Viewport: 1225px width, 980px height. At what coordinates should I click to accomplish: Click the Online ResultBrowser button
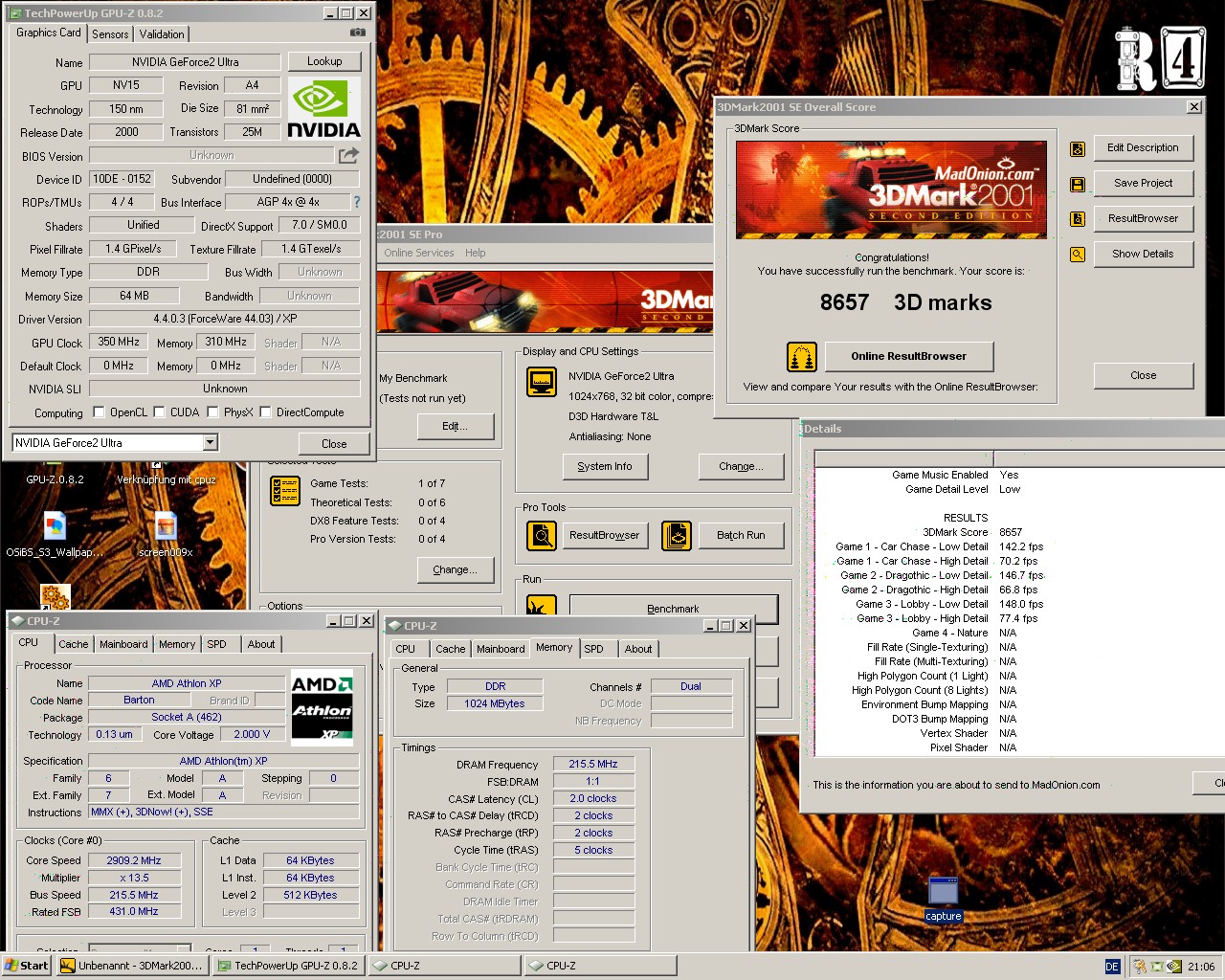click(x=909, y=357)
